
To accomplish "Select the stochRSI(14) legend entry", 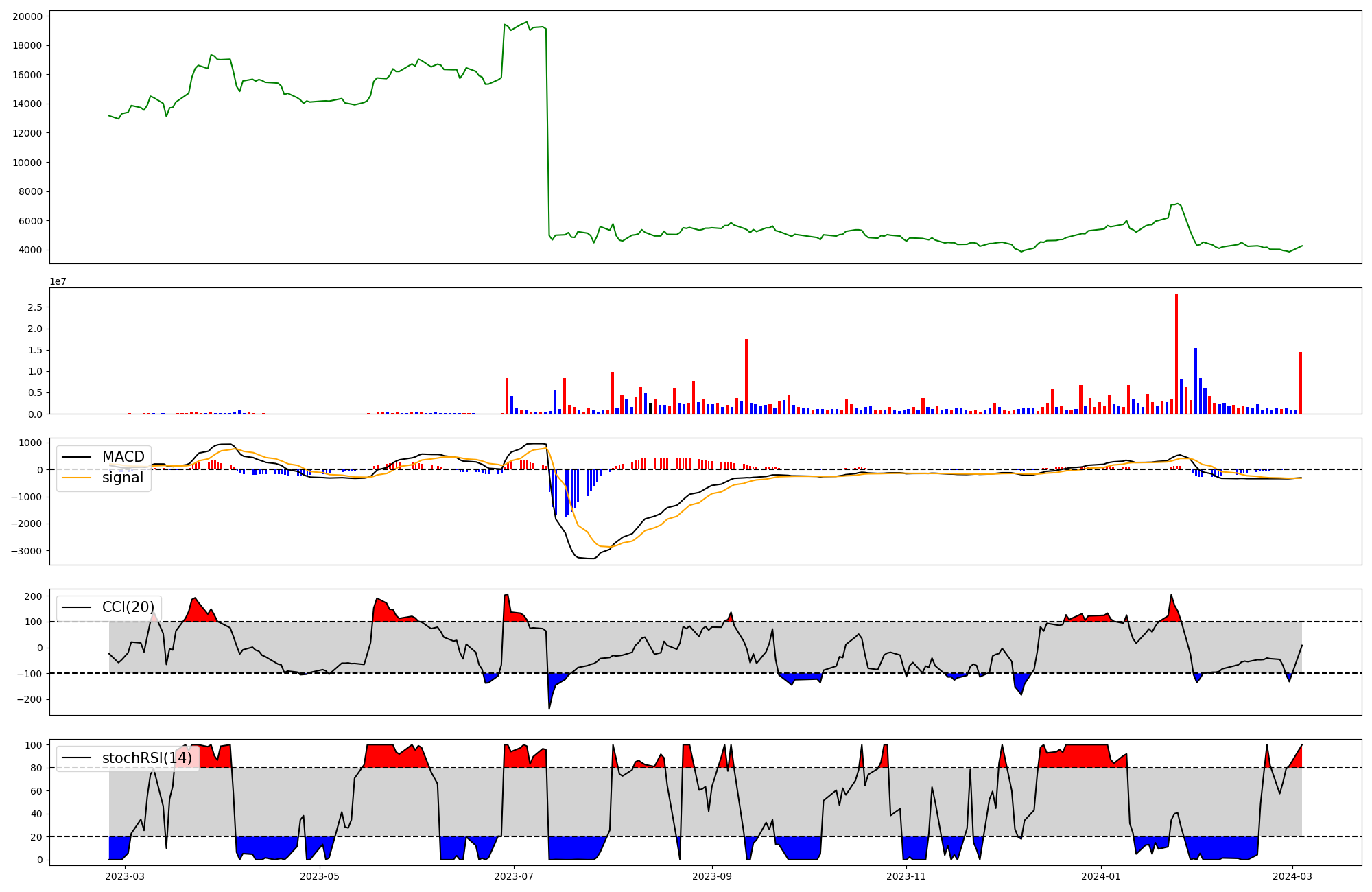I will coord(147,758).
